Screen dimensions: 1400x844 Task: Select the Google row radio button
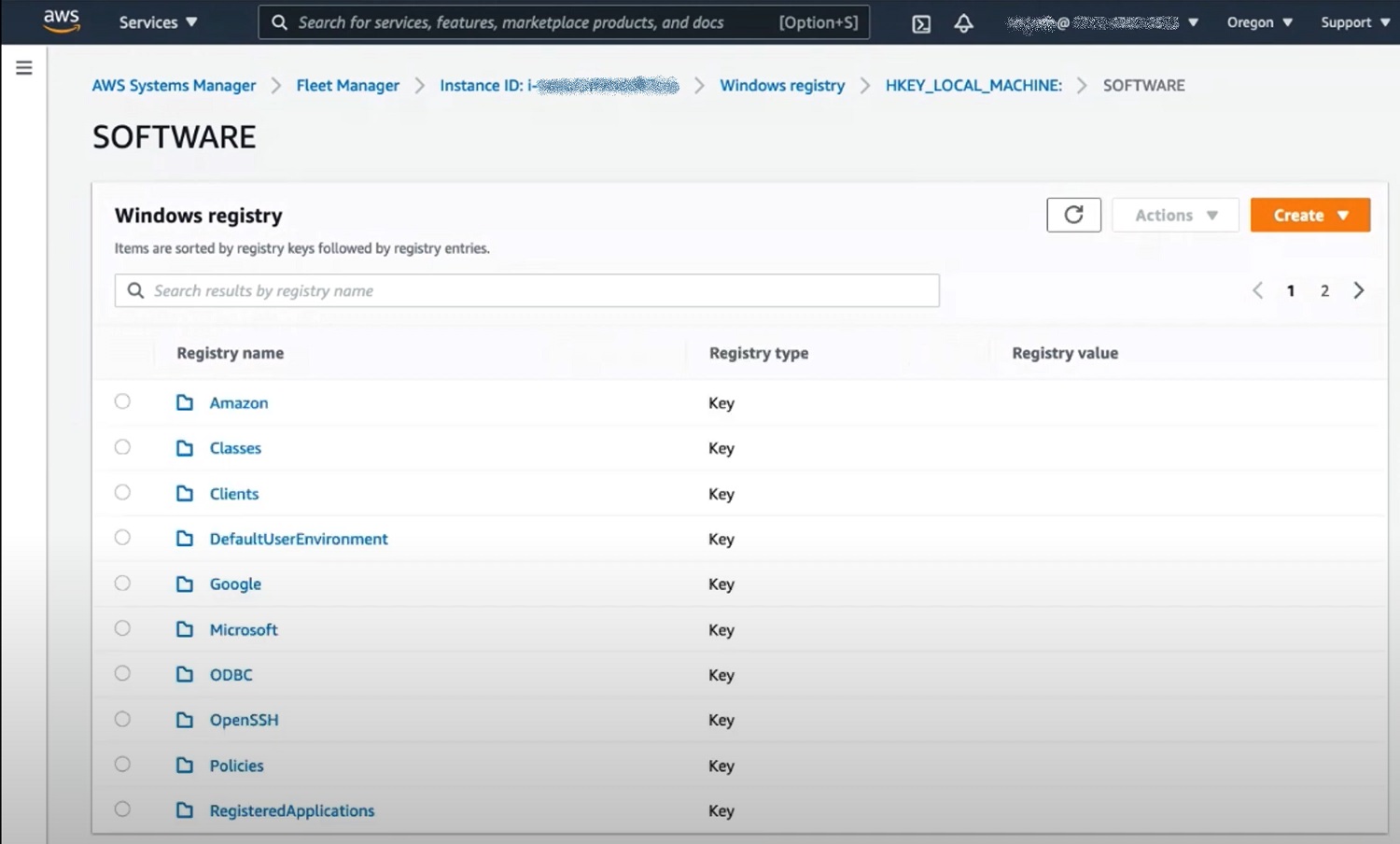[122, 583]
